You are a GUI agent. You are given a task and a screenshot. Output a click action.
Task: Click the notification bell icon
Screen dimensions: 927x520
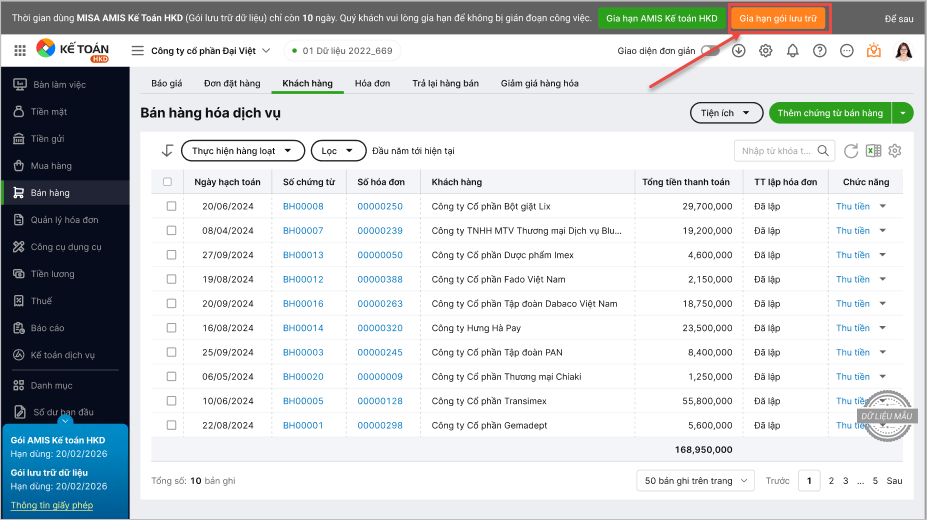pos(793,51)
